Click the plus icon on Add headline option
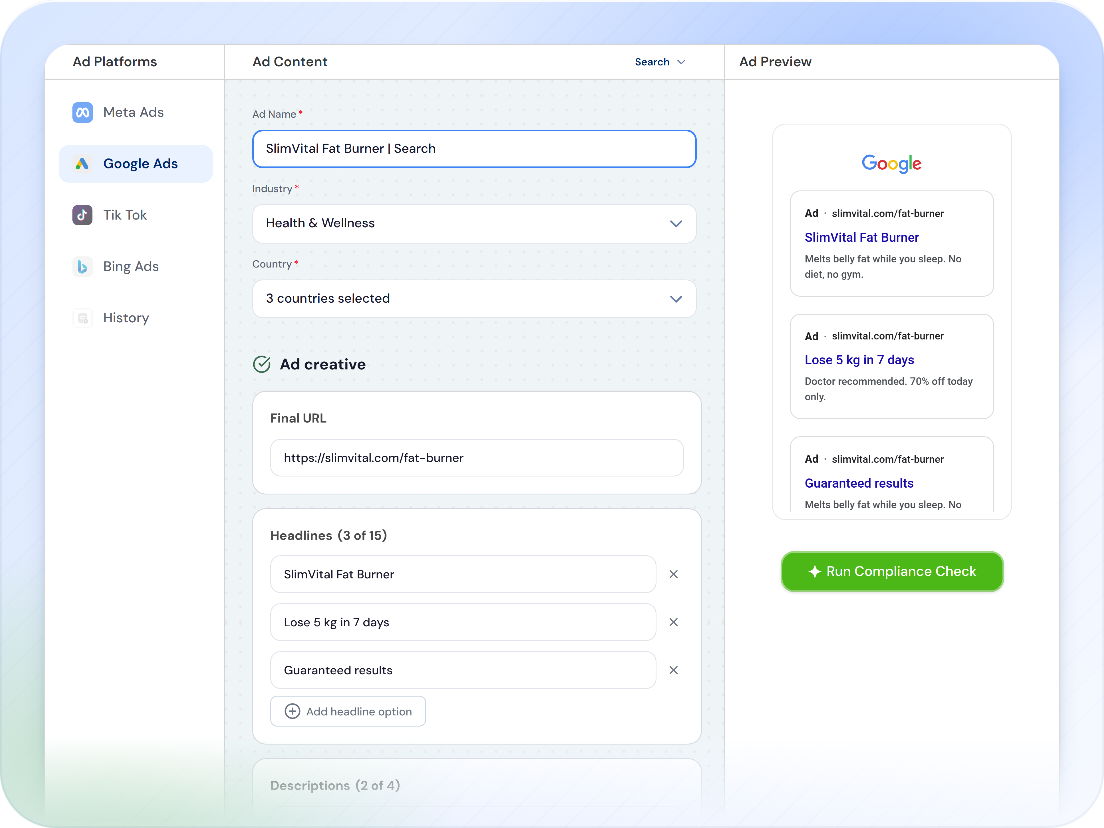 coord(292,711)
